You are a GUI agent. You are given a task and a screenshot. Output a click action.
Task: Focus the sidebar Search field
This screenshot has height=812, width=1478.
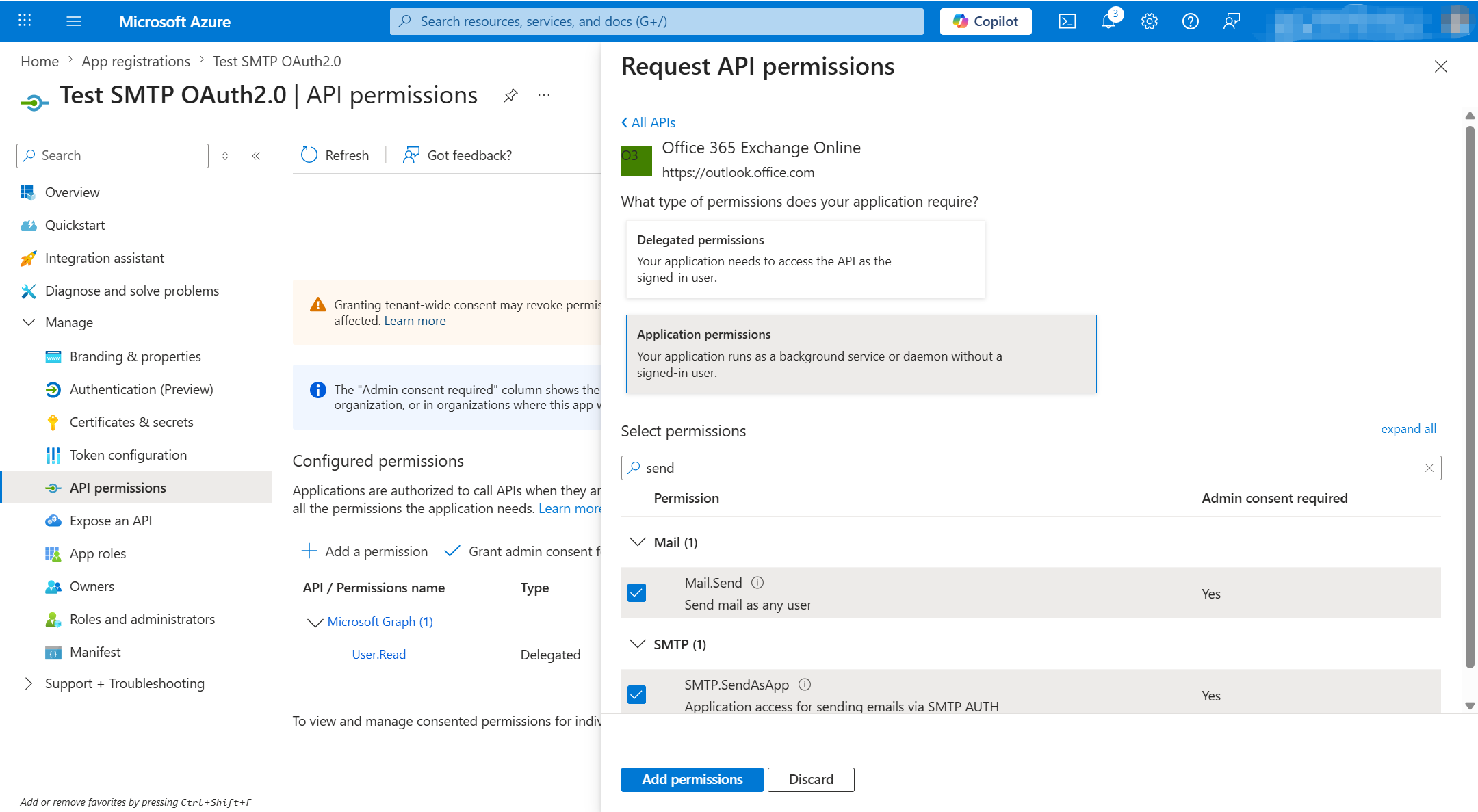coord(112,156)
